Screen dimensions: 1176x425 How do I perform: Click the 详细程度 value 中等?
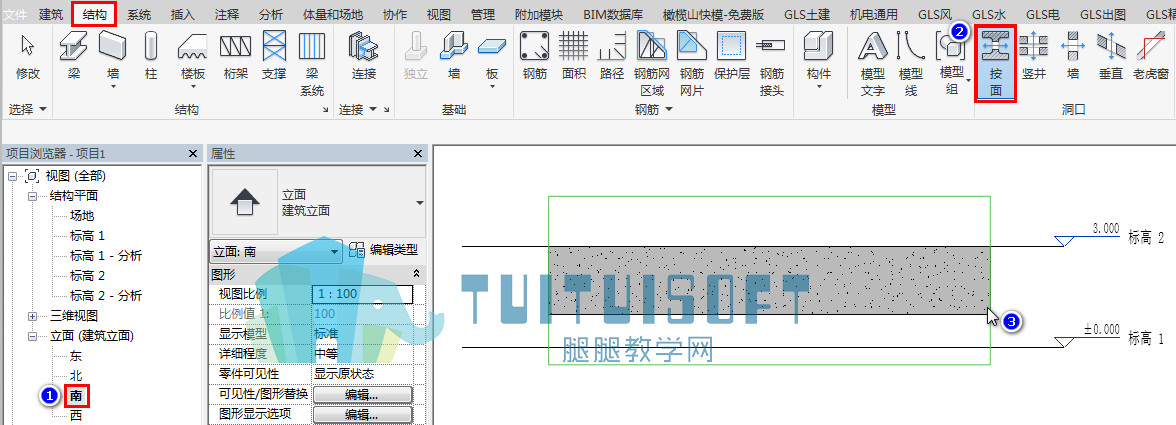coord(362,354)
